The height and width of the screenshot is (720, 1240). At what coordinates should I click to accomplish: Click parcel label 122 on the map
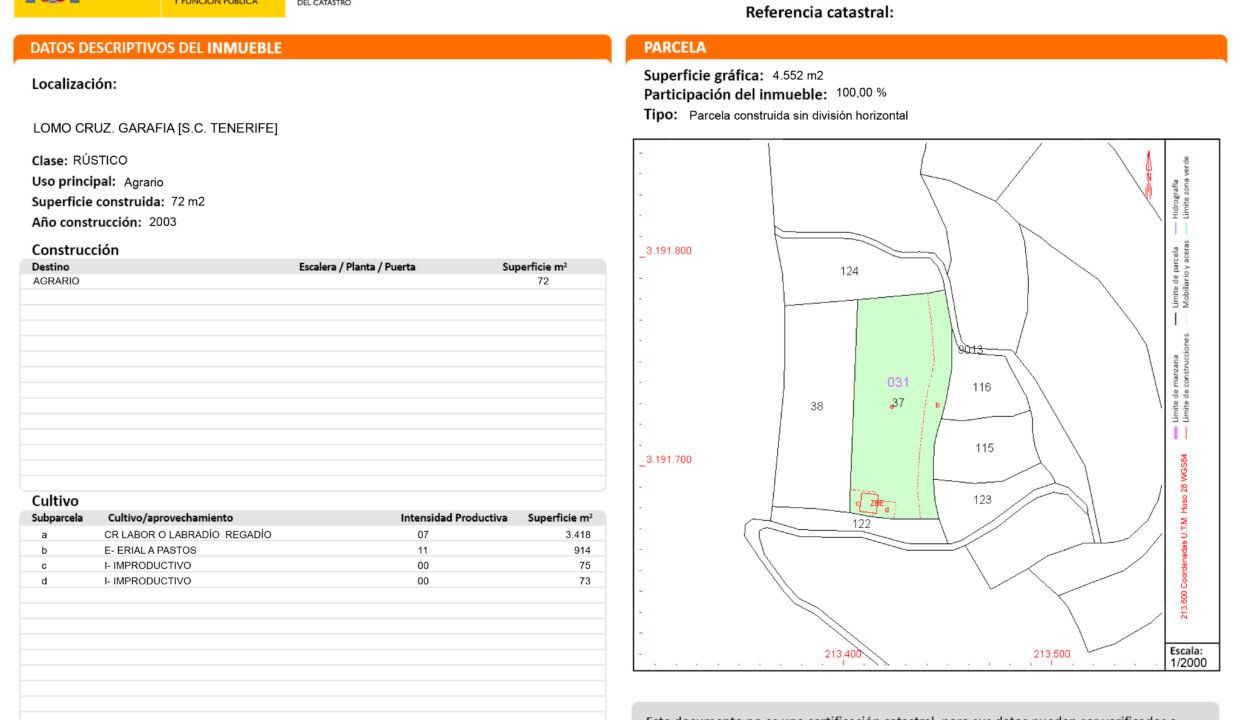click(x=861, y=524)
